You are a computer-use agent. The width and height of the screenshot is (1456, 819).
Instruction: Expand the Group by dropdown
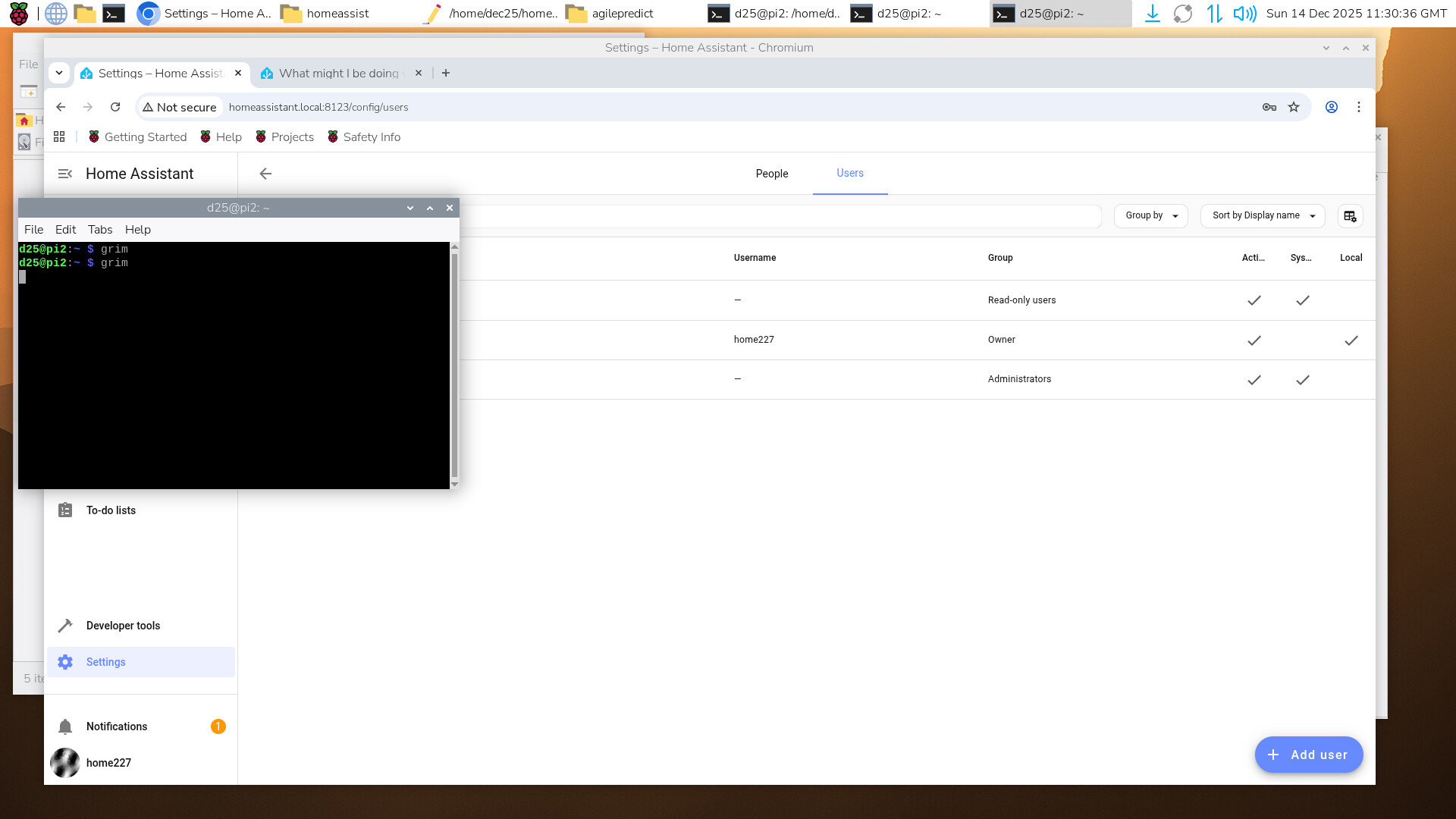point(1150,216)
